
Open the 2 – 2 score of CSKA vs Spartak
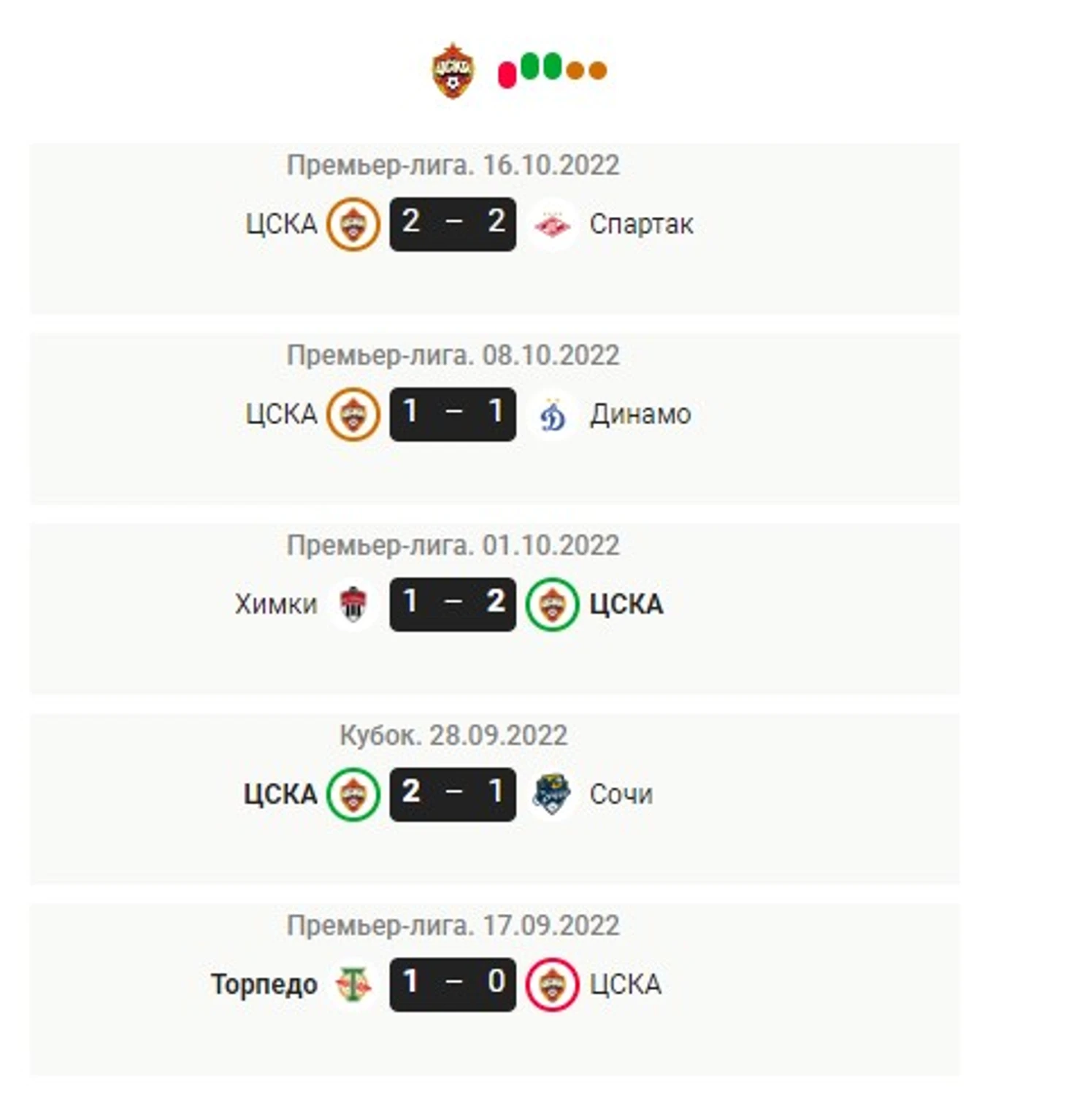pos(453,224)
